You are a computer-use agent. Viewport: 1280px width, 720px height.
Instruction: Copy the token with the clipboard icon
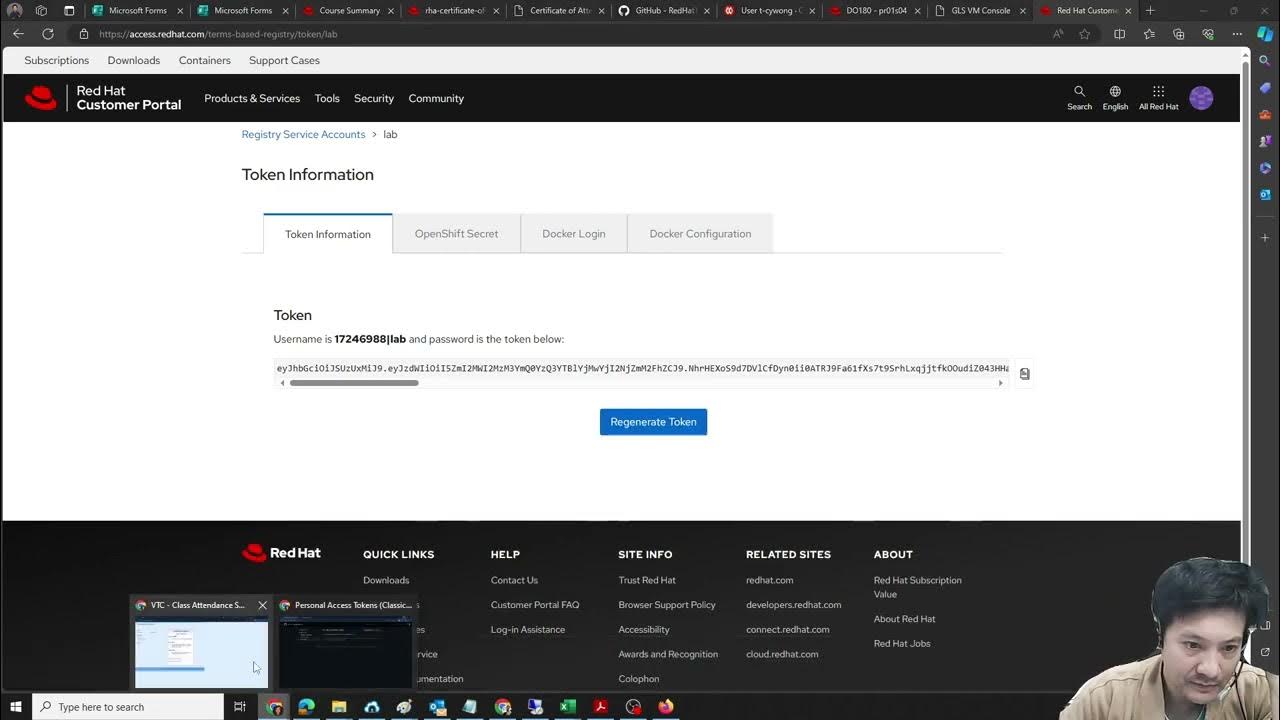(x=1024, y=374)
